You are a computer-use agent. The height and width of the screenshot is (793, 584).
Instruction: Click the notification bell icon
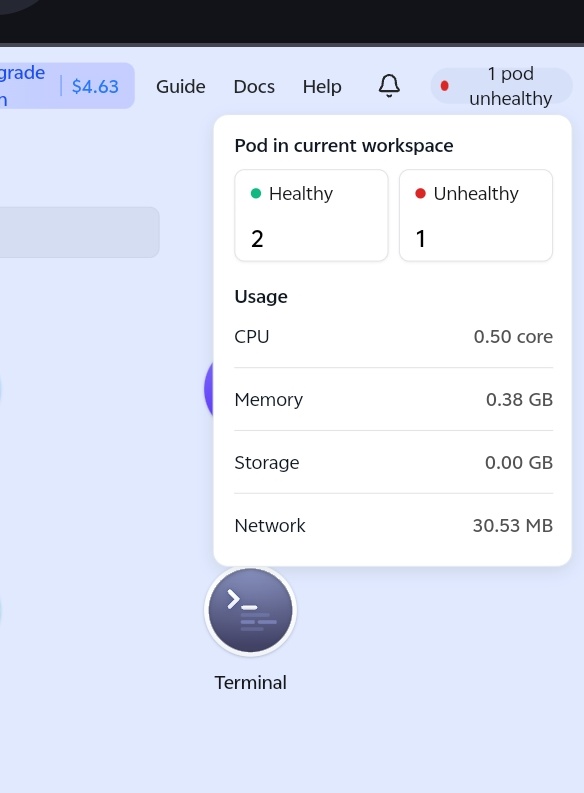coord(389,86)
